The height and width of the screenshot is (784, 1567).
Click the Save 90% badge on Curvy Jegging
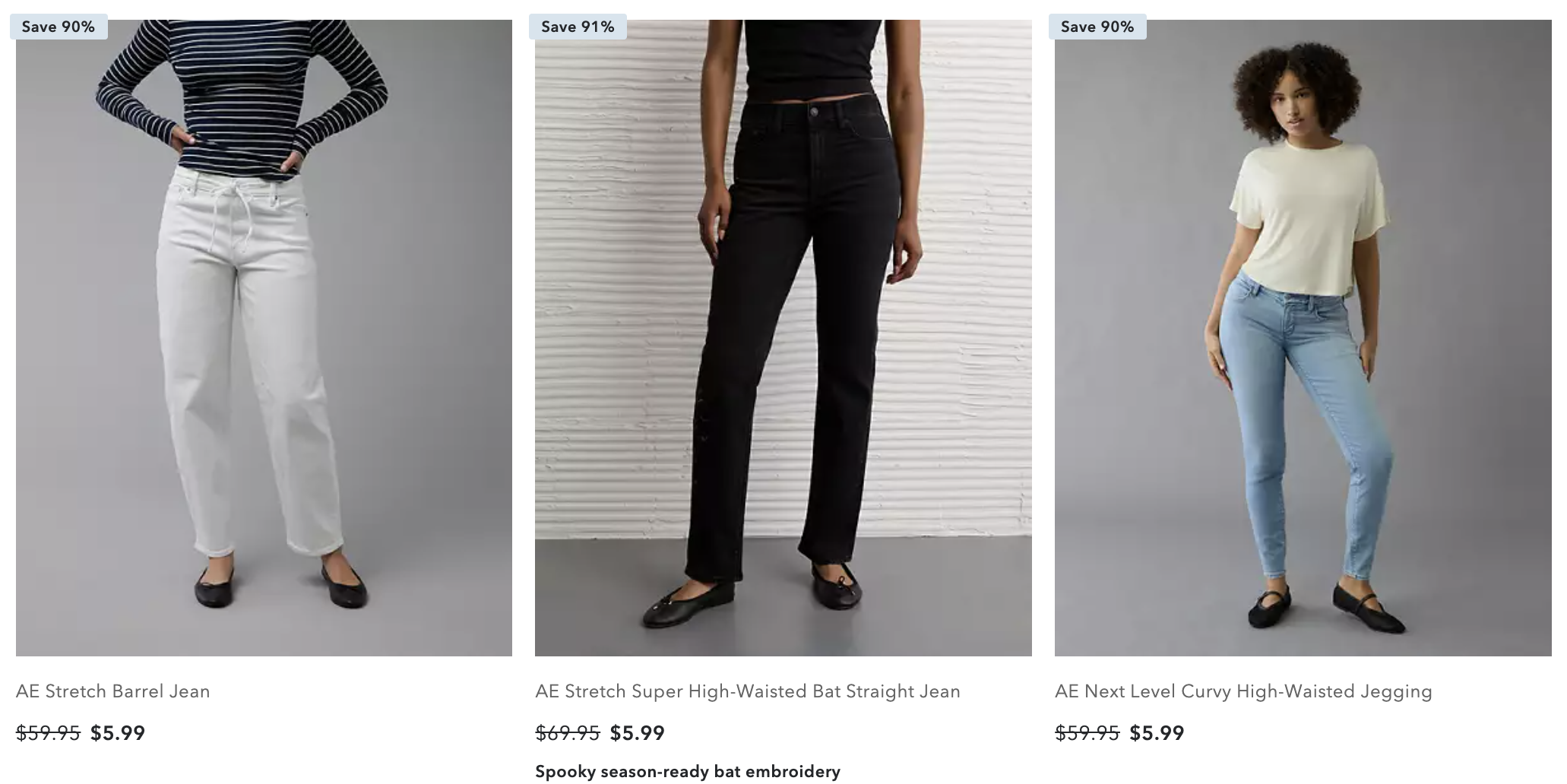coord(1097,27)
